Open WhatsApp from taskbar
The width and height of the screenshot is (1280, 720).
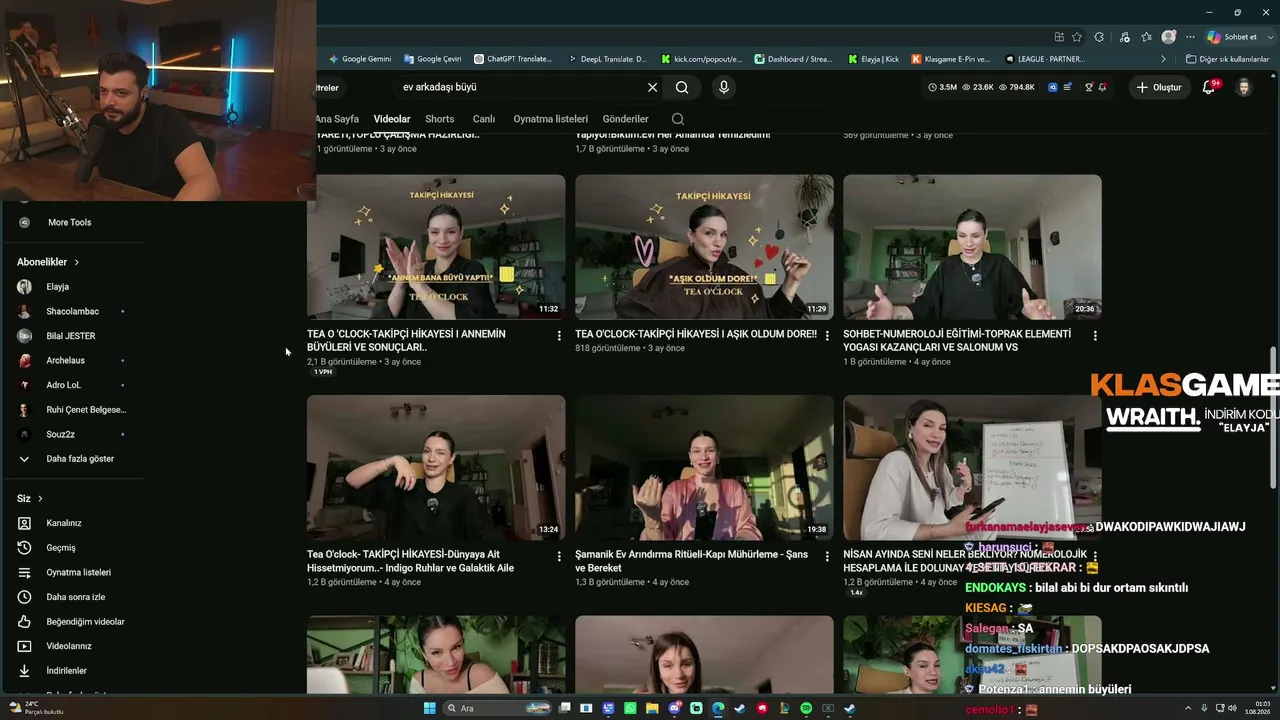(630, 708)
